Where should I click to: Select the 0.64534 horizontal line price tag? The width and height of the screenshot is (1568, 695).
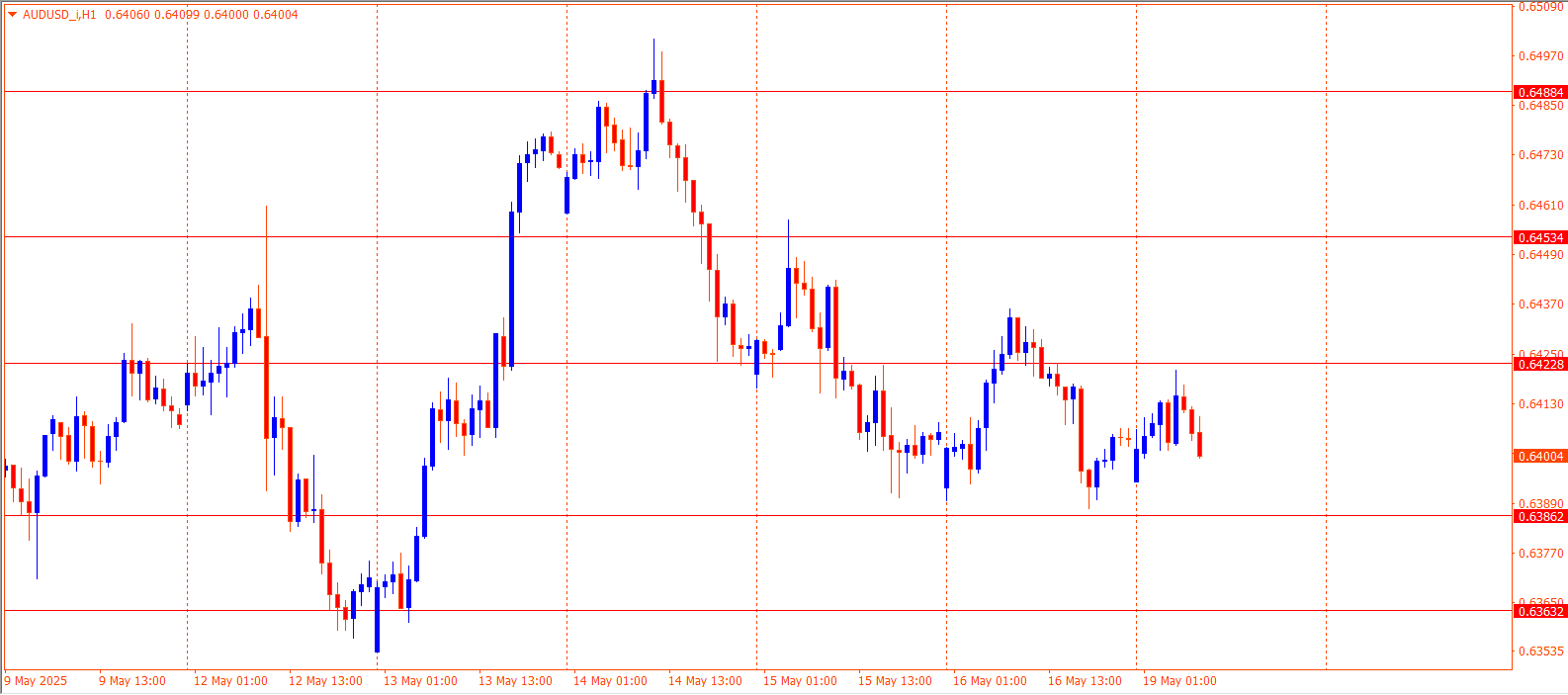[1540, 237]
